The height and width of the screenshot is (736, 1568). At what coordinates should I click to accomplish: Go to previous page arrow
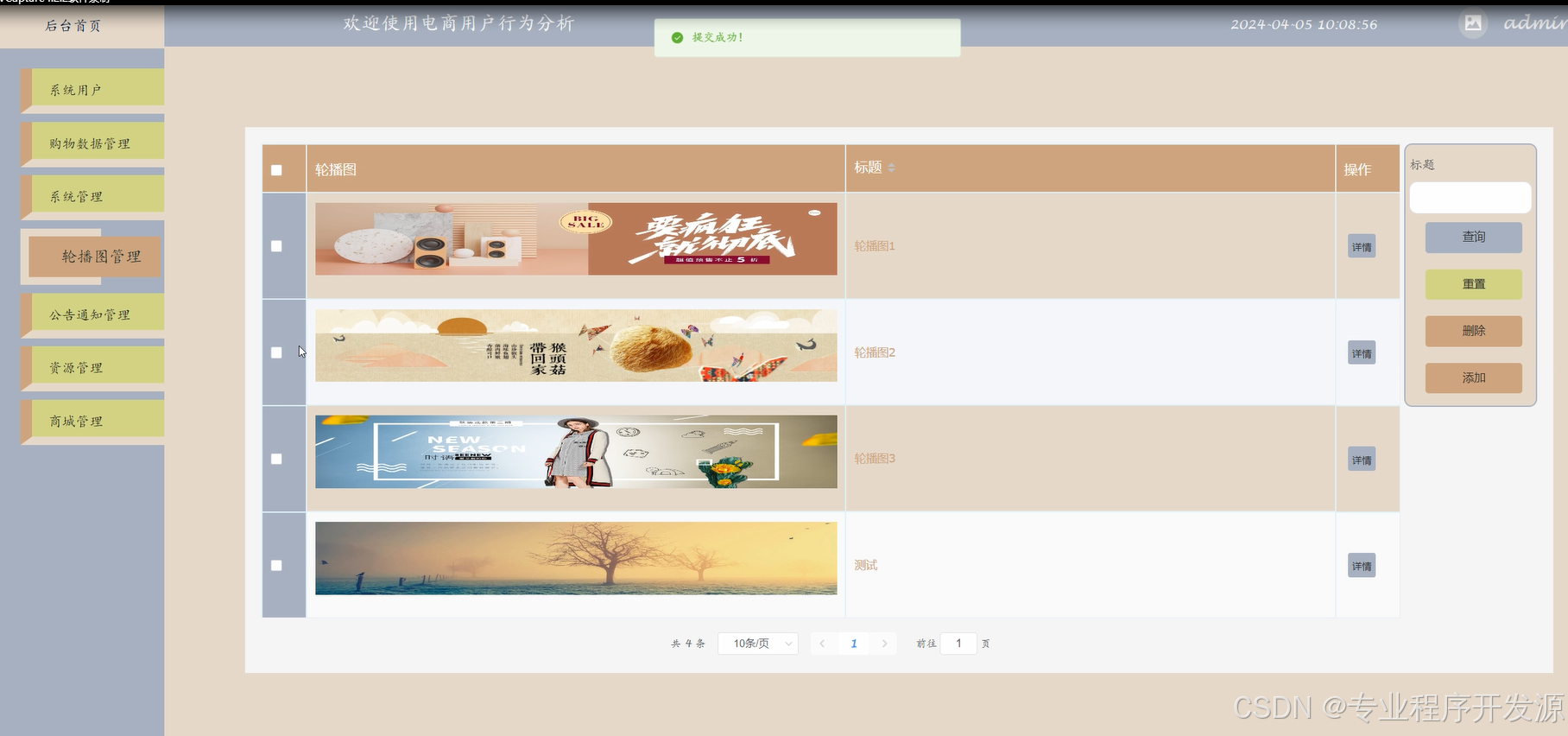tap(822, 644)
